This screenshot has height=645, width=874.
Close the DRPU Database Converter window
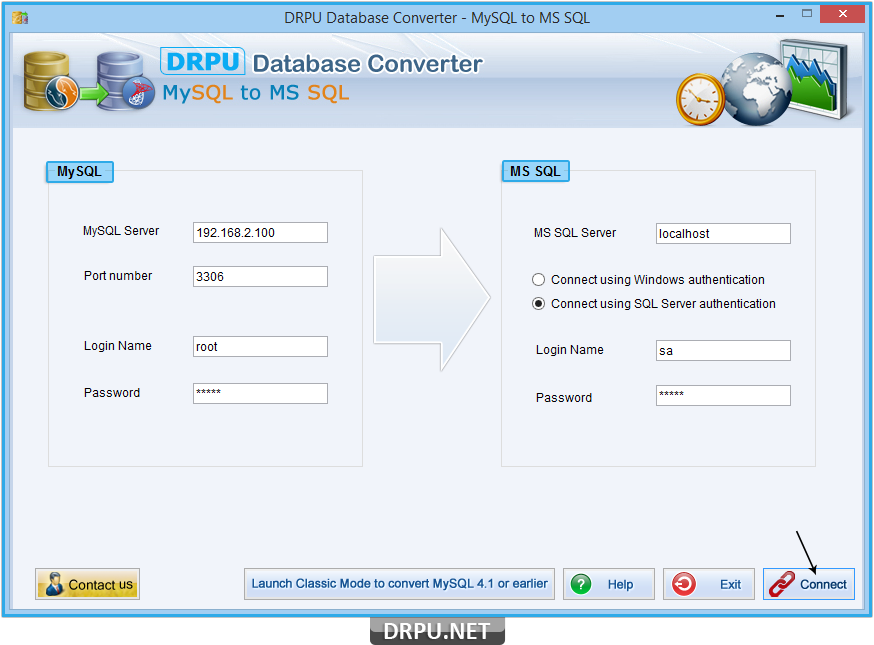point(842,13)
